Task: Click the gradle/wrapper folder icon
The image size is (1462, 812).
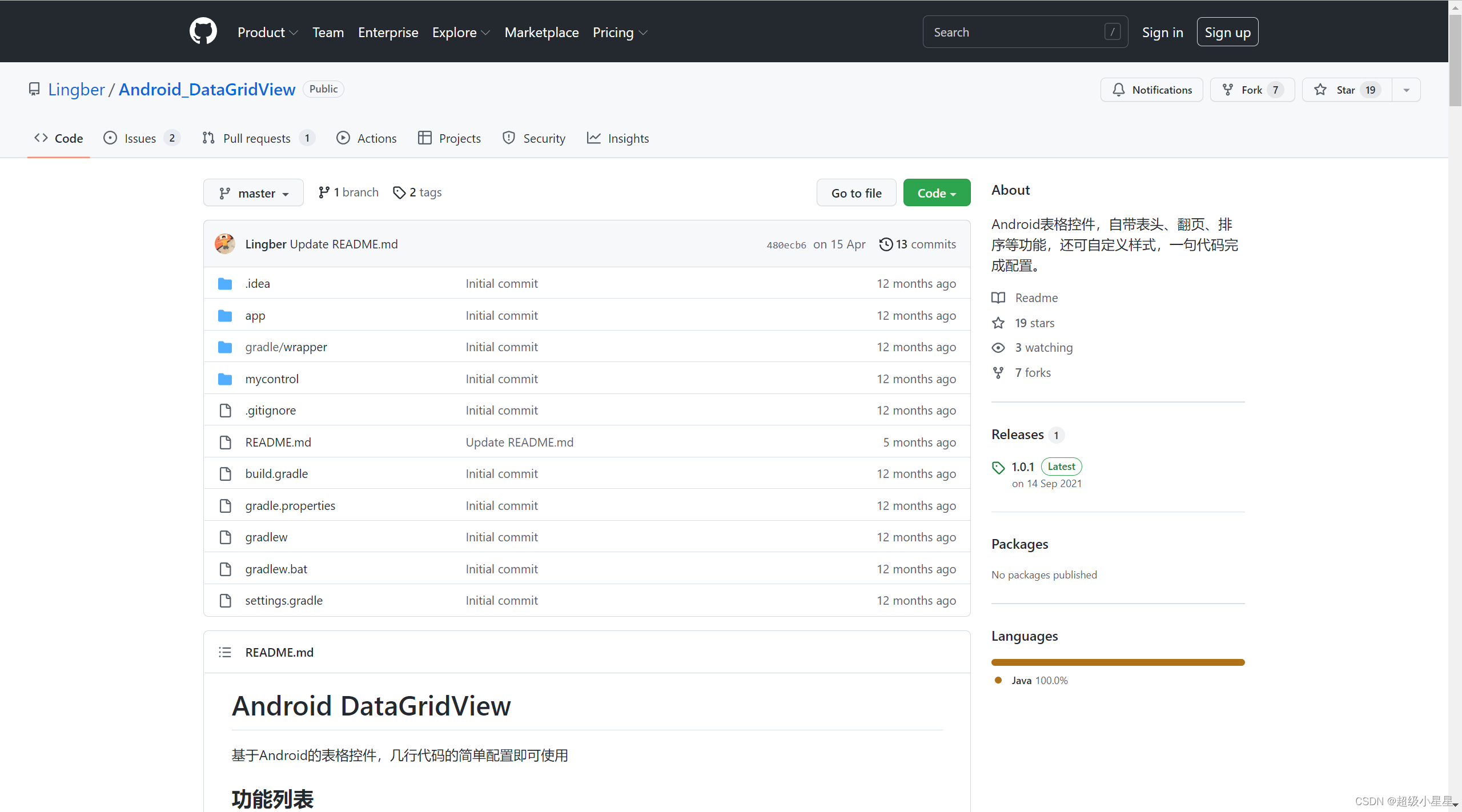Action: pos(225,347)
